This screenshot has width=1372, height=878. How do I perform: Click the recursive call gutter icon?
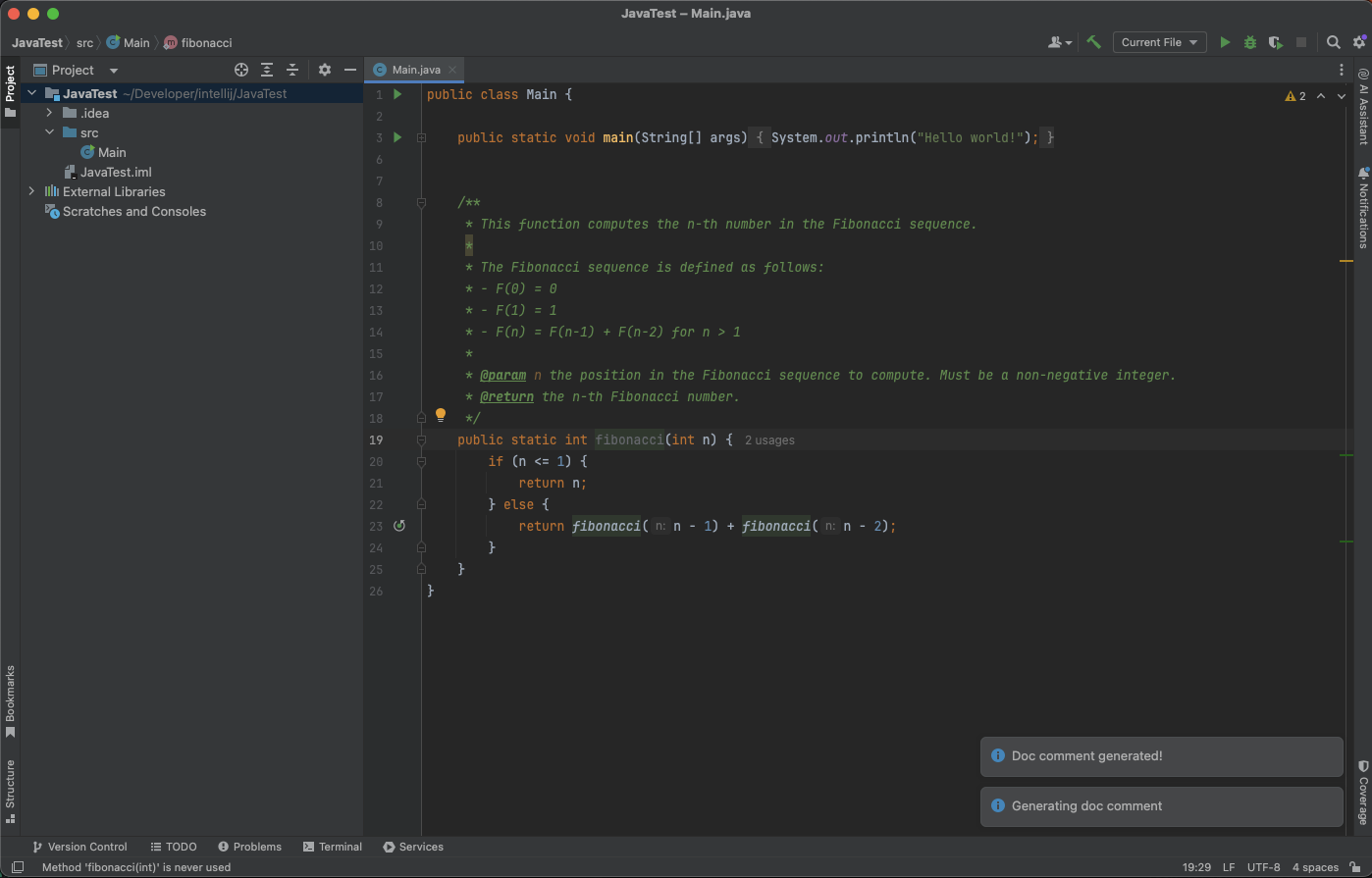pos(398,526)
